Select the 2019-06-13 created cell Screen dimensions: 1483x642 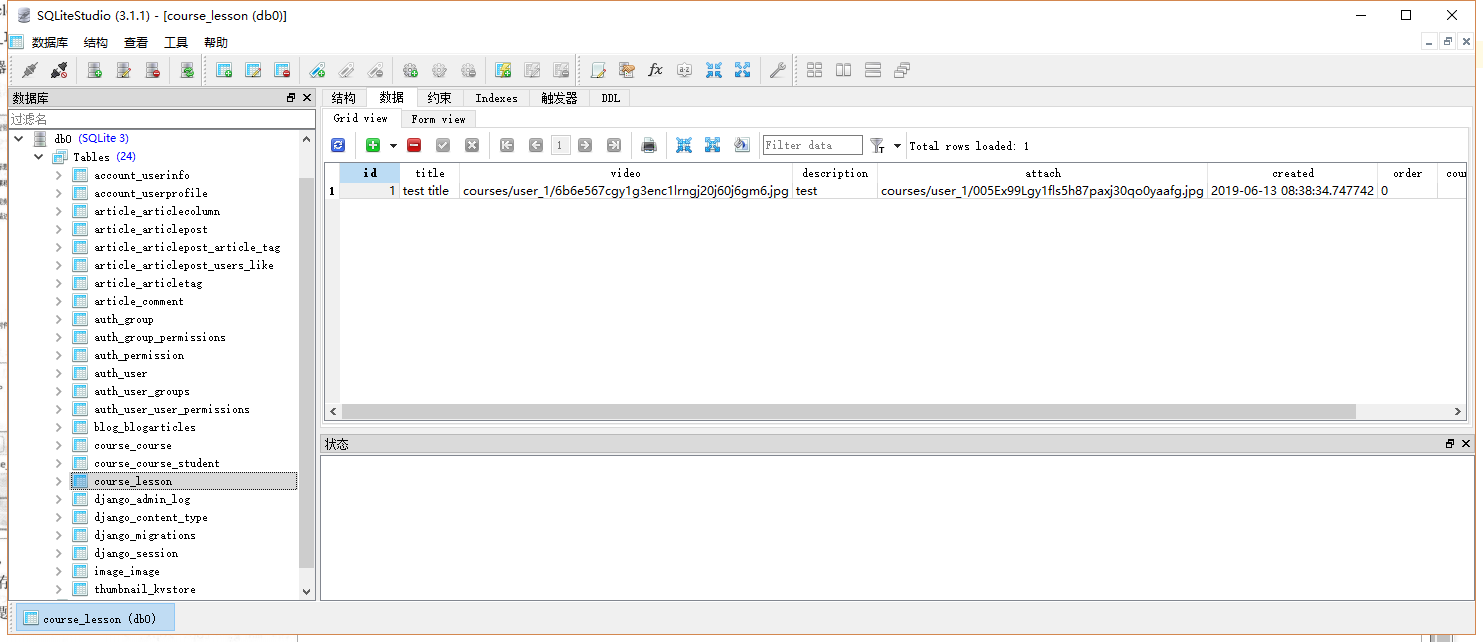(1292, 191)
